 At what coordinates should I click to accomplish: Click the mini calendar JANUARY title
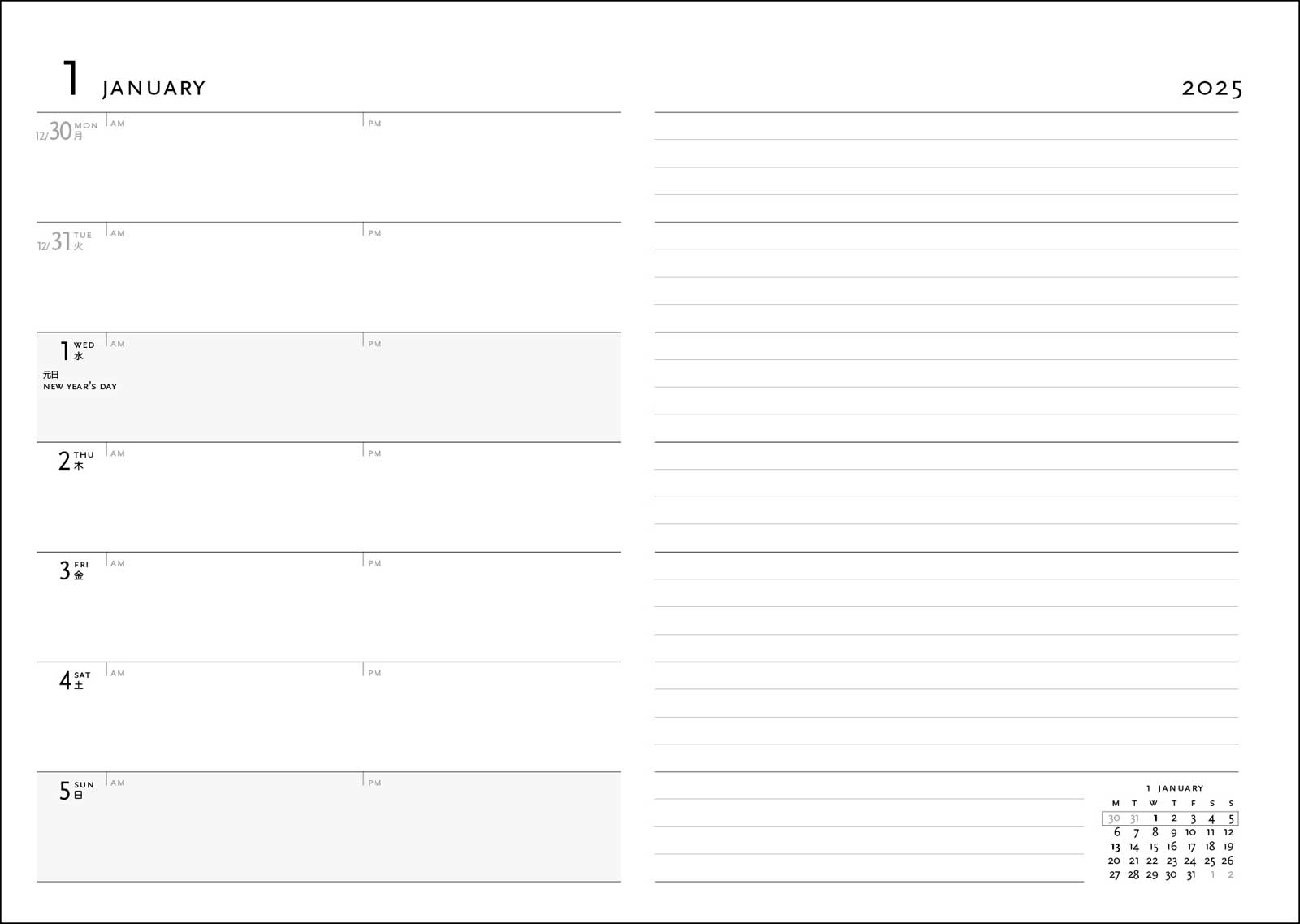[1175, 788]
